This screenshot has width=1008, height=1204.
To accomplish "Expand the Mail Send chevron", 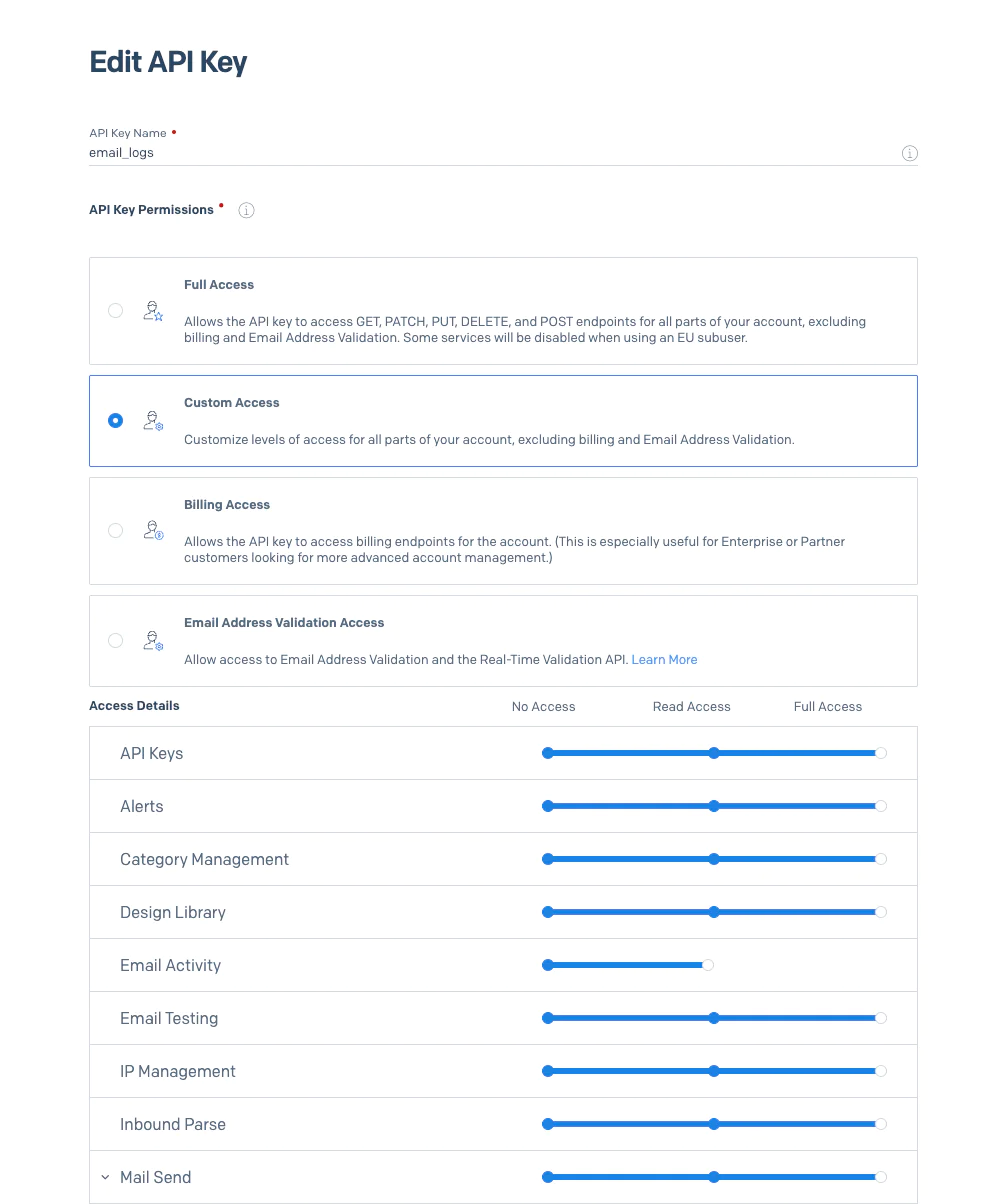I will pyautogui.click(x=105, y=1178).
